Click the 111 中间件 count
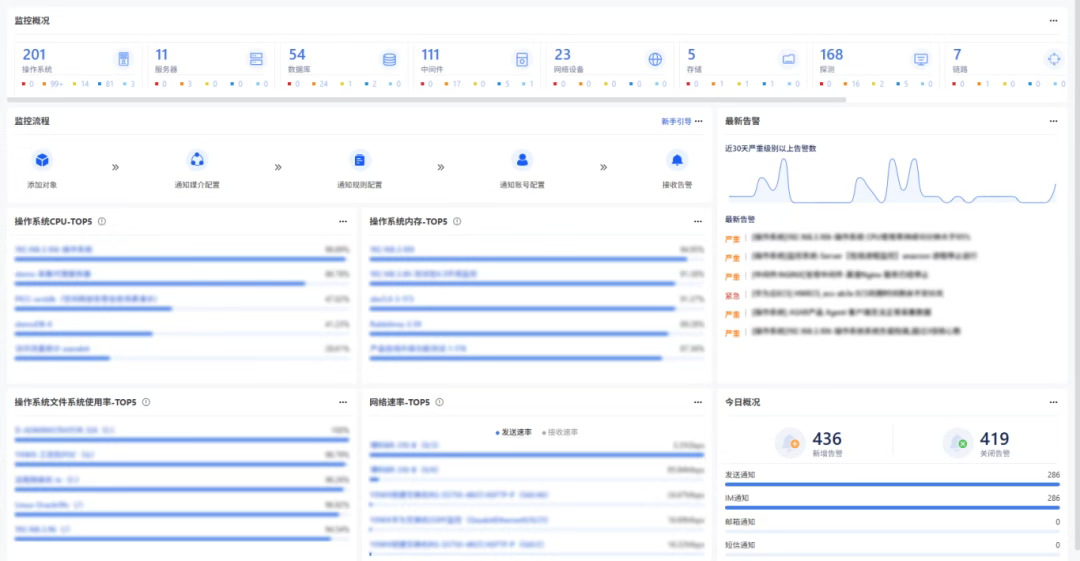The width and height of the screenshot is (1080, 561). 430,54
